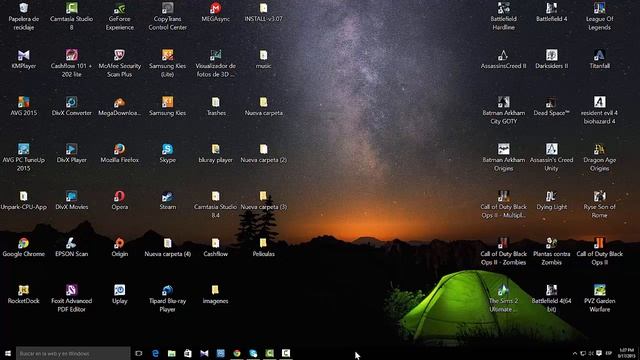Select the MEGAsync desktop icon
Viewport: 640px width, 360px height.
tap(216, 12)
